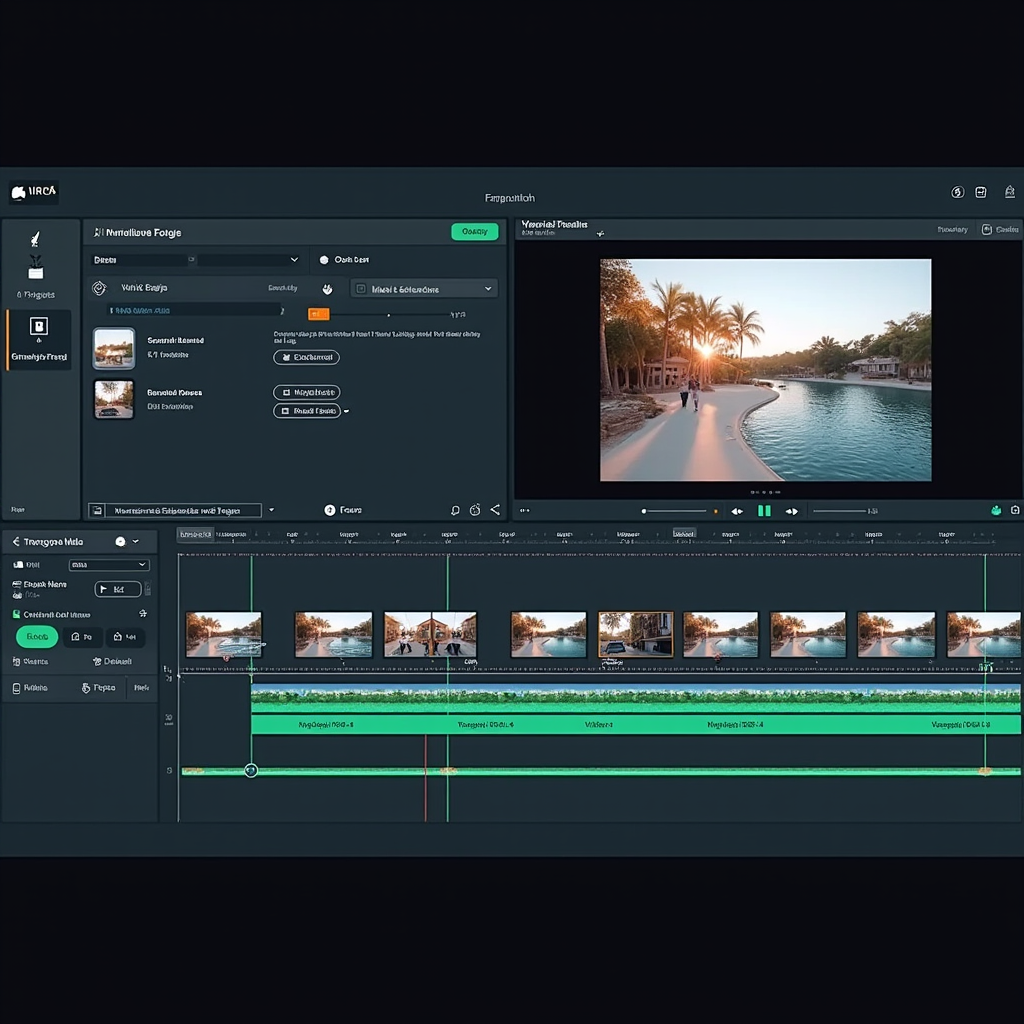Viewport: 1024px width, 1024px height.
Task: Click the green pill button in timeline panel
Action: [37, 637]
